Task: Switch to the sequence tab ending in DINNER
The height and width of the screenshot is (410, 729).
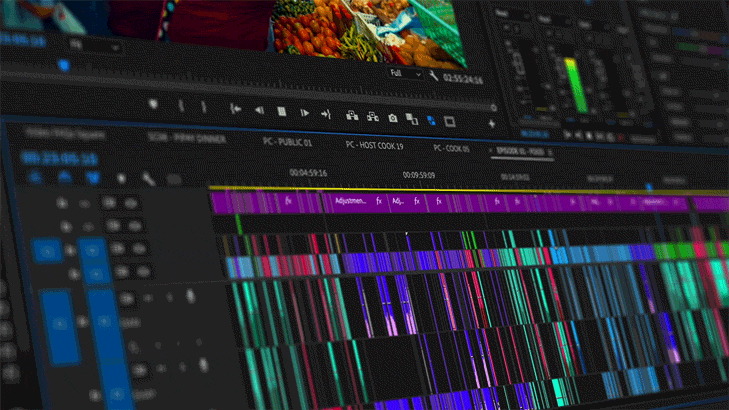Action: point(186,138)
